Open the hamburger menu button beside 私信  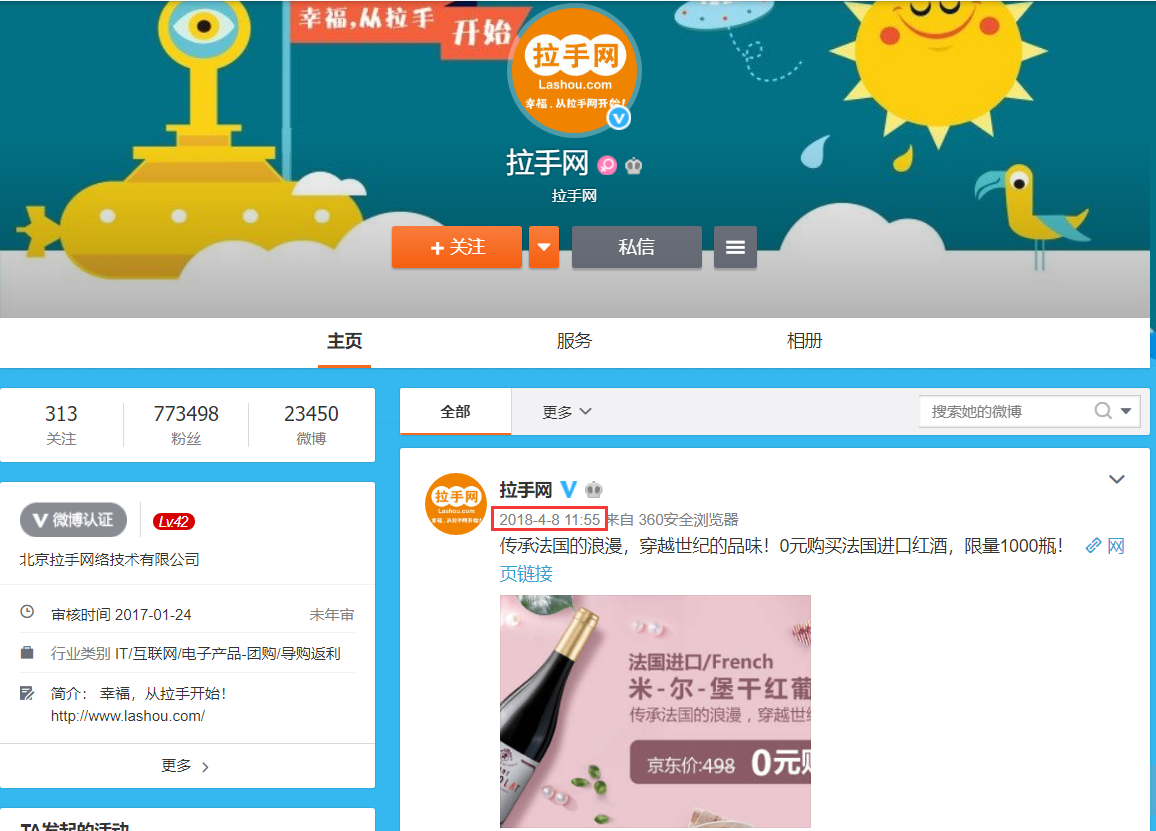(x=735, y=247)
